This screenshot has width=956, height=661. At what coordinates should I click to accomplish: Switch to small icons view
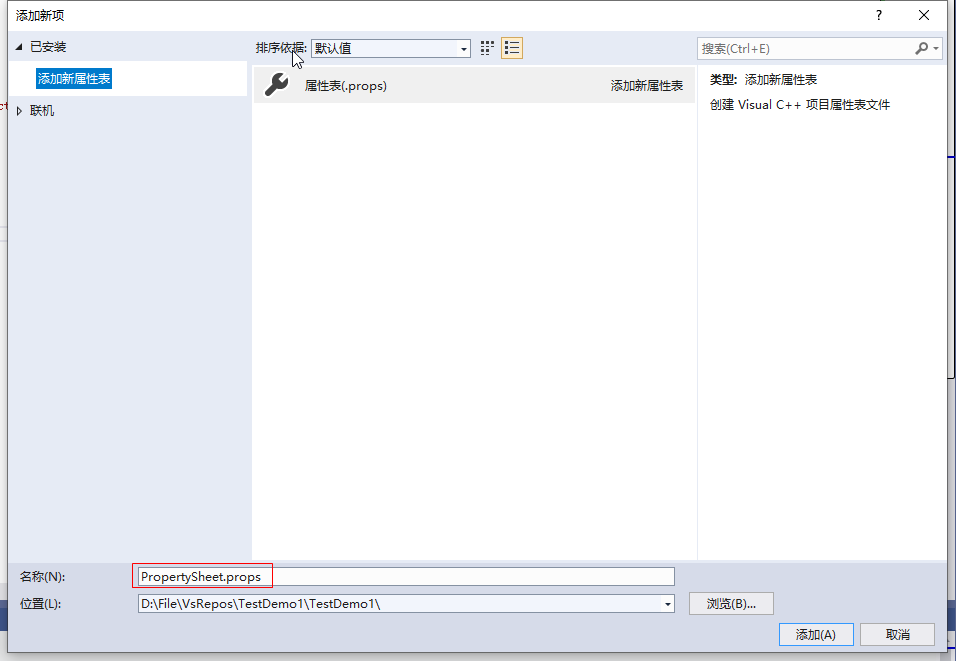click(x=487, y=47)
